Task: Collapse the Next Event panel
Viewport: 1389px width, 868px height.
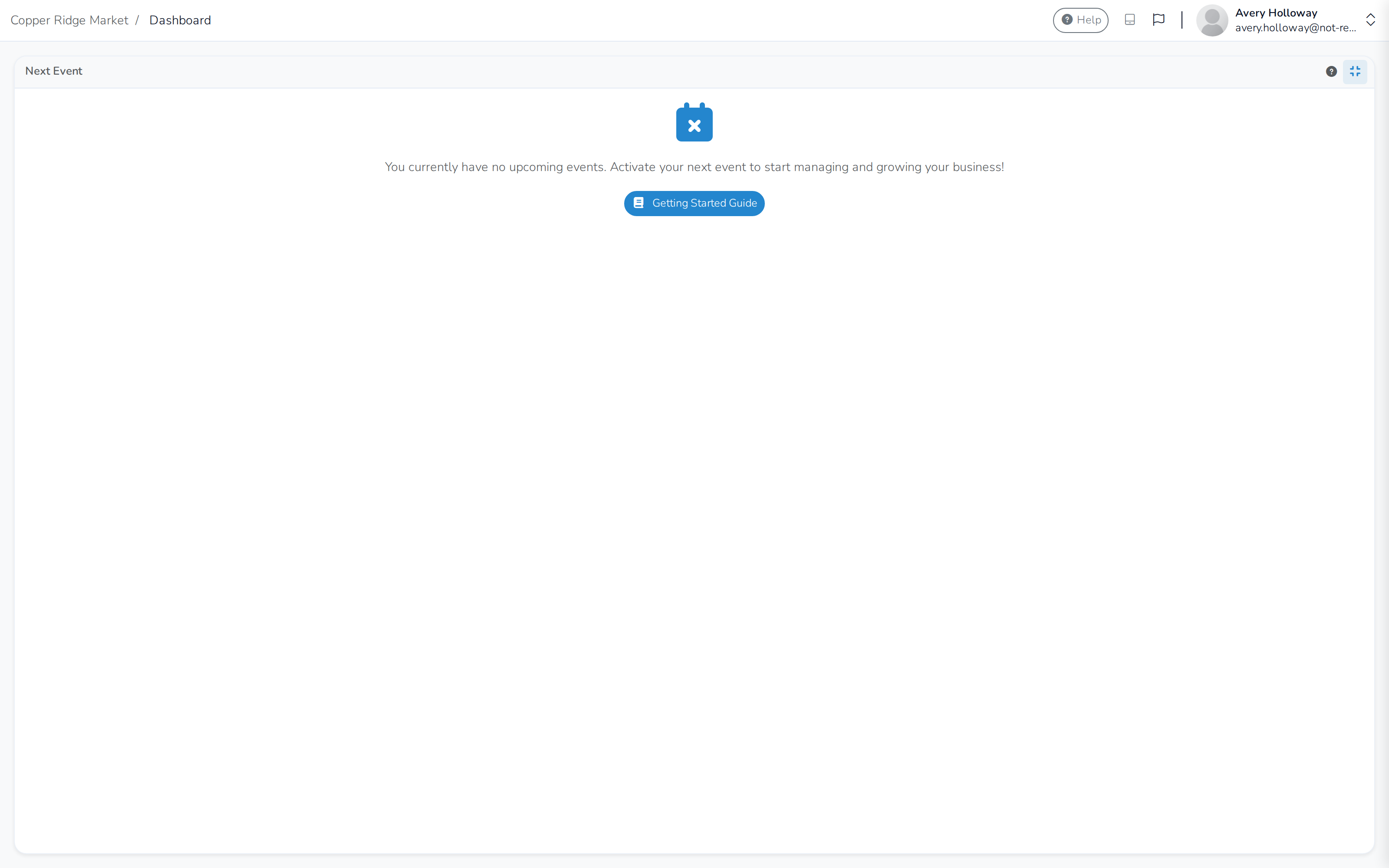Action: [x=1355, y=71]
